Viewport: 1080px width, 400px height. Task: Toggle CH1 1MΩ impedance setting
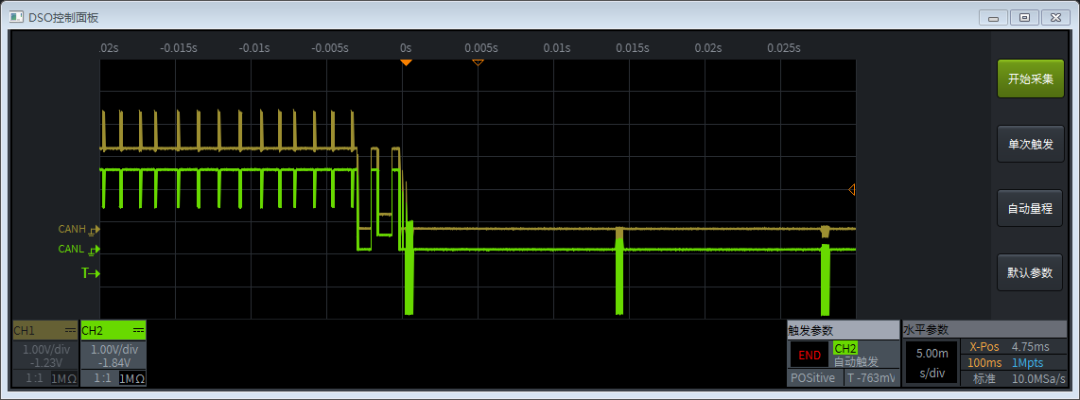63,378
